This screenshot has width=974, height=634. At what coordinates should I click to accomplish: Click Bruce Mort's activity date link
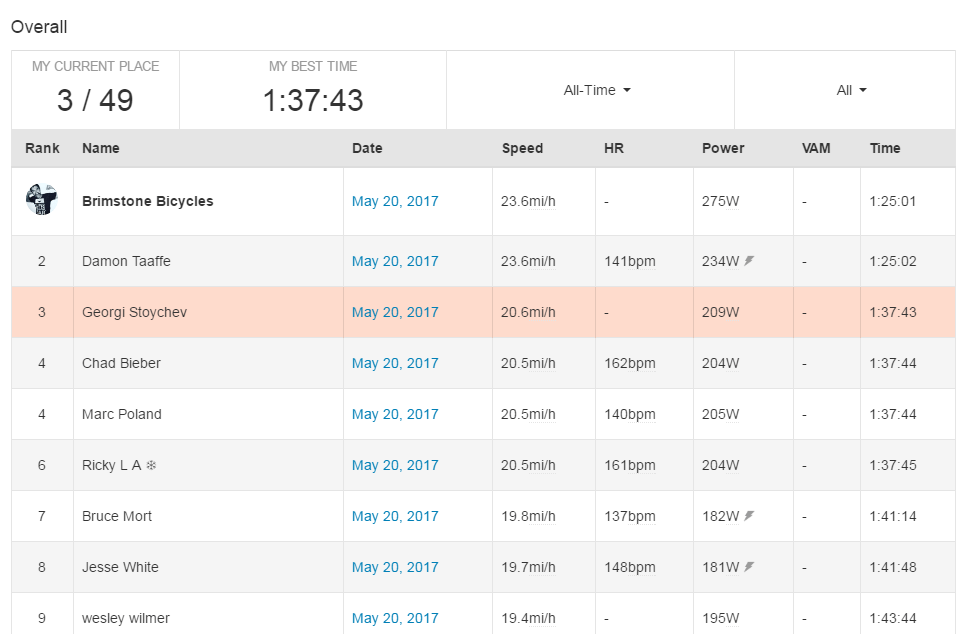pos(395,516)
